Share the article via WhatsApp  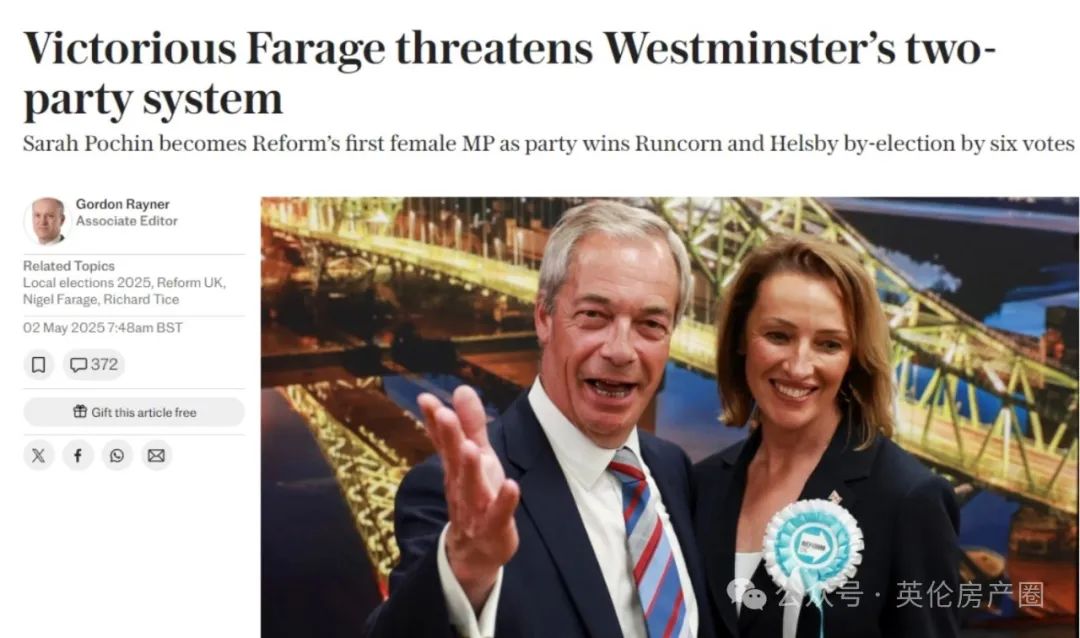[x=117, y=455]
